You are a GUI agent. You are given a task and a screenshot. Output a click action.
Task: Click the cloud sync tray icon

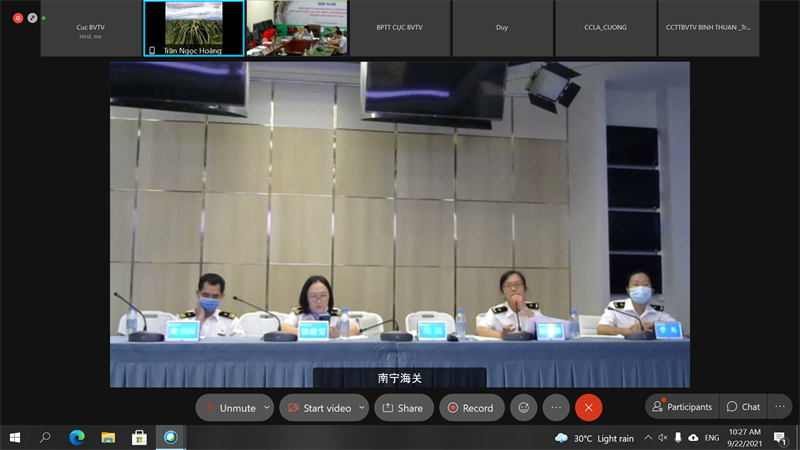[x=693, y=438]
